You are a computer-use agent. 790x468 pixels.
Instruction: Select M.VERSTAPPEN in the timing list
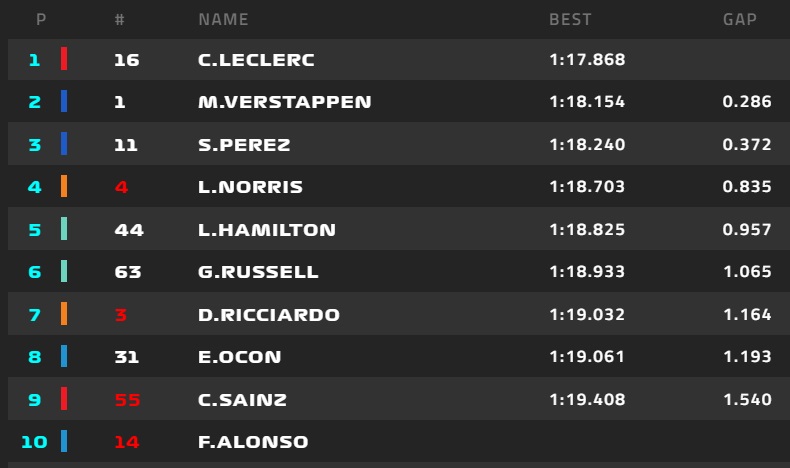[285, 102]
